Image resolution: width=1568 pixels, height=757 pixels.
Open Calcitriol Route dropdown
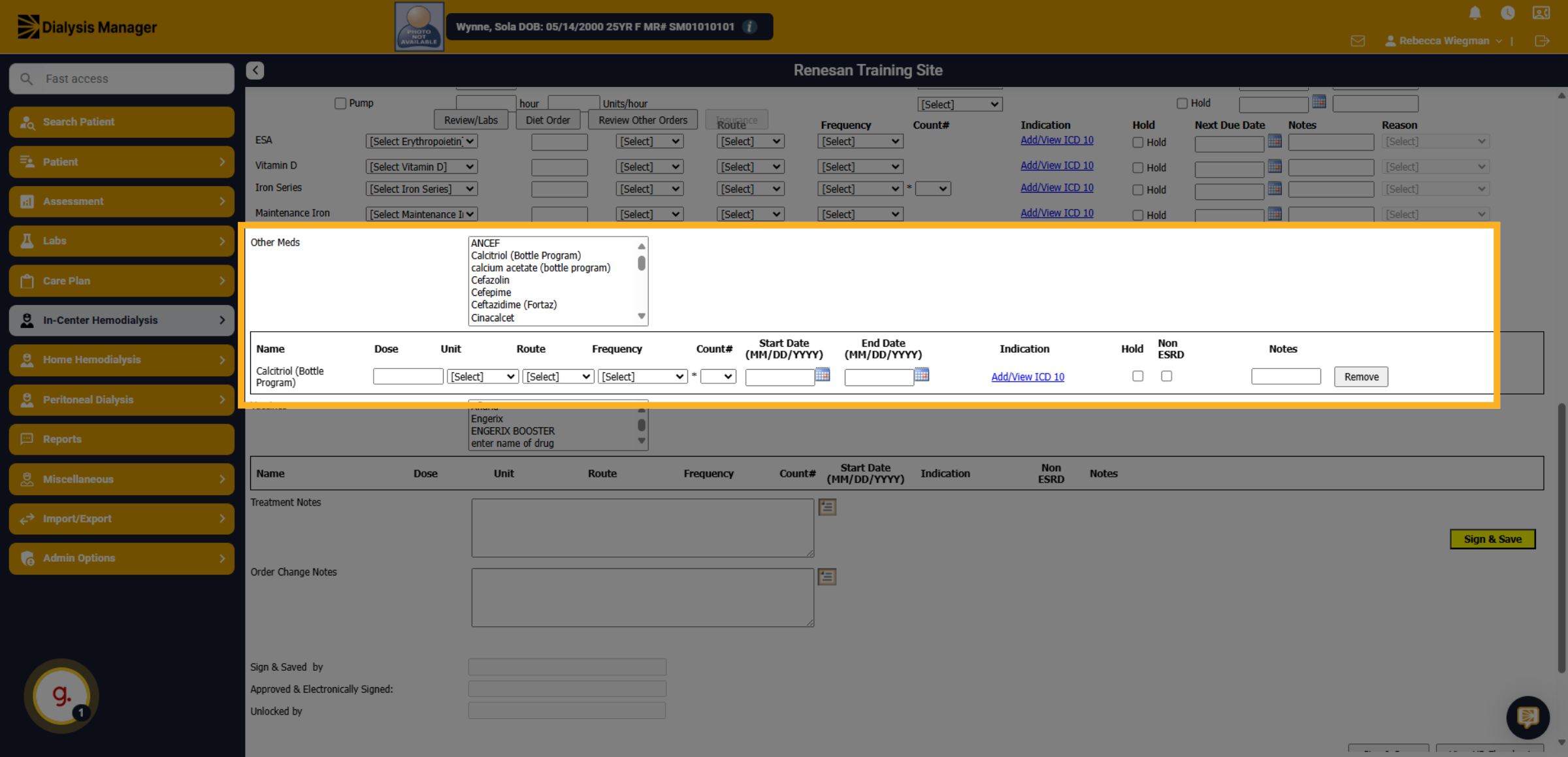pos(558,377)
